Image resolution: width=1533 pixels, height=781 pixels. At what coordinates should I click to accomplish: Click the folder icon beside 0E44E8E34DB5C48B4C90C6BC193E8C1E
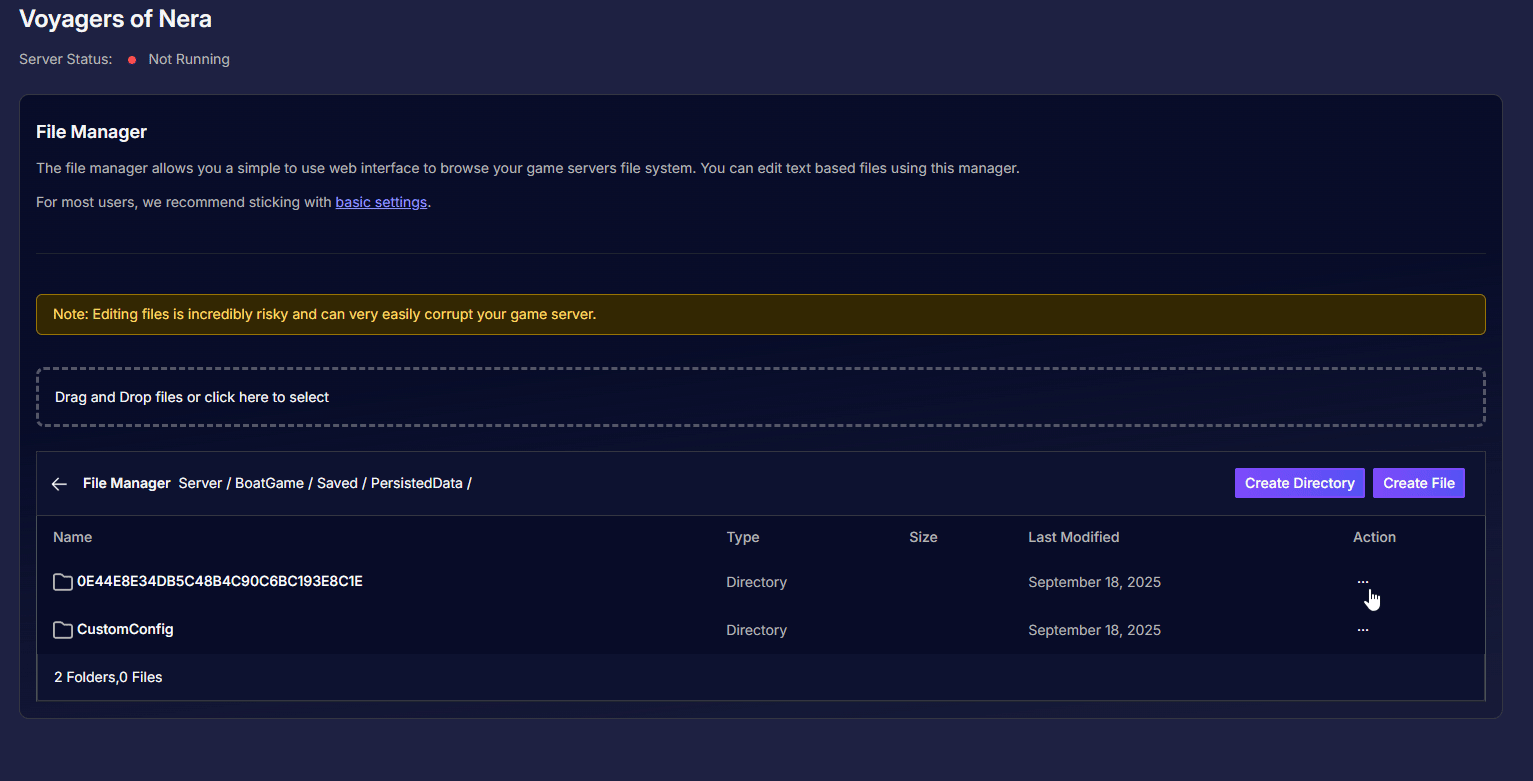pos(63,582)
